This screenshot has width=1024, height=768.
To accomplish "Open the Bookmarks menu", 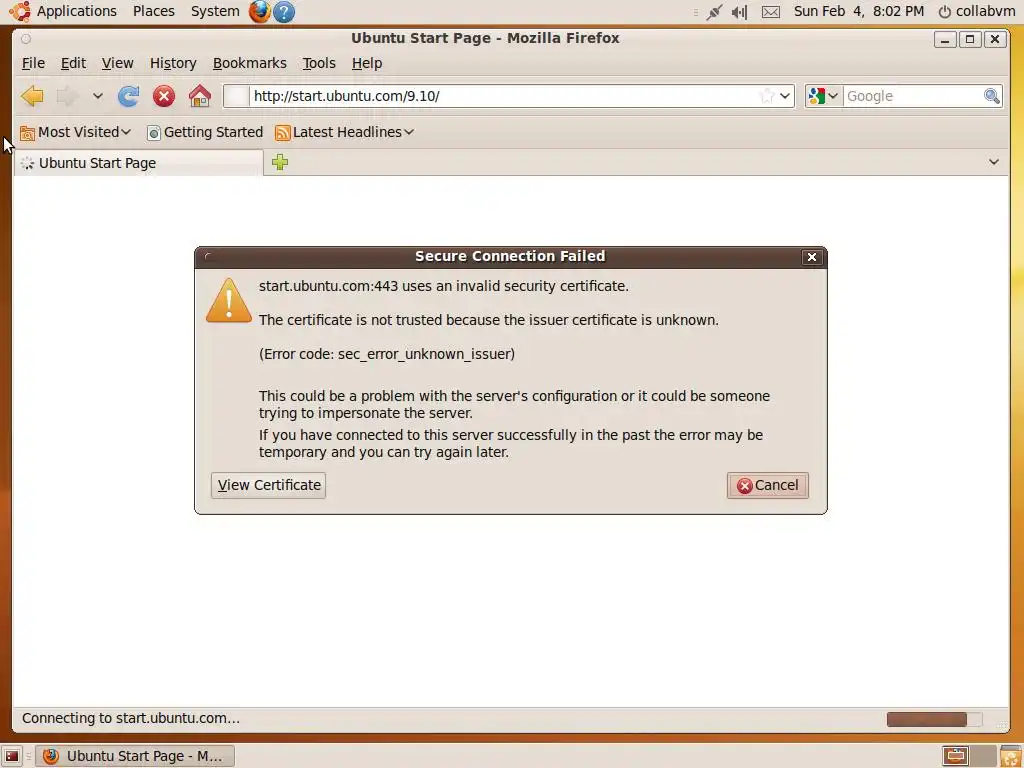I will tap(249, 63).
